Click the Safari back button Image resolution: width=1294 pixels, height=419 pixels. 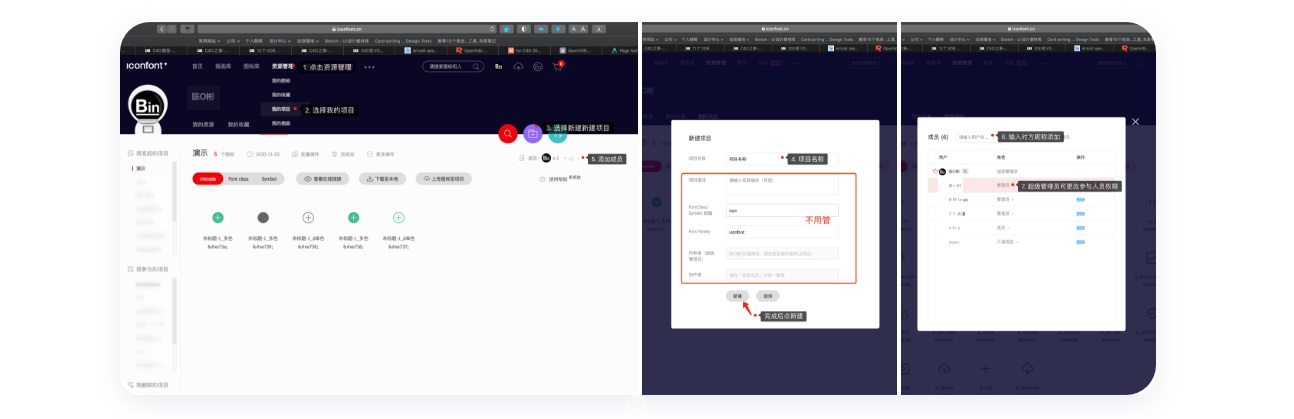[x=161, y=29]
